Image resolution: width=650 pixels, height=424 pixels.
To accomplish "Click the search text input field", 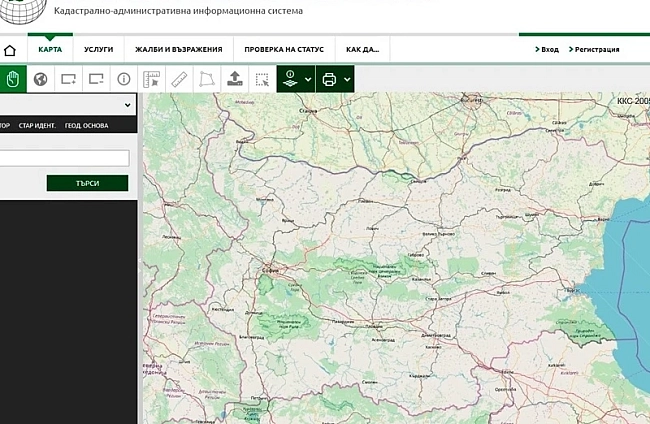I will click(x=65, y=158).
